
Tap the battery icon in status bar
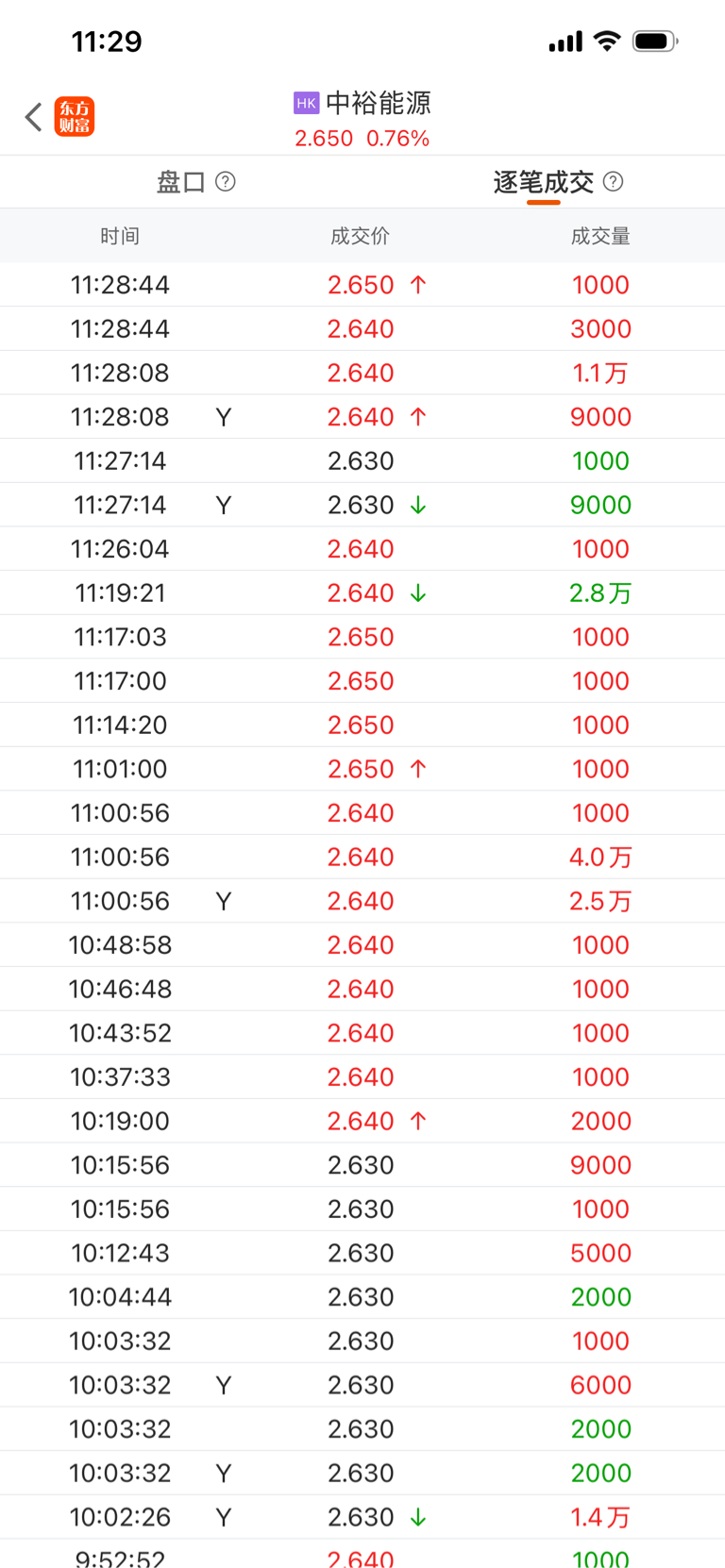pyautogui.click(x=655, y=42)
